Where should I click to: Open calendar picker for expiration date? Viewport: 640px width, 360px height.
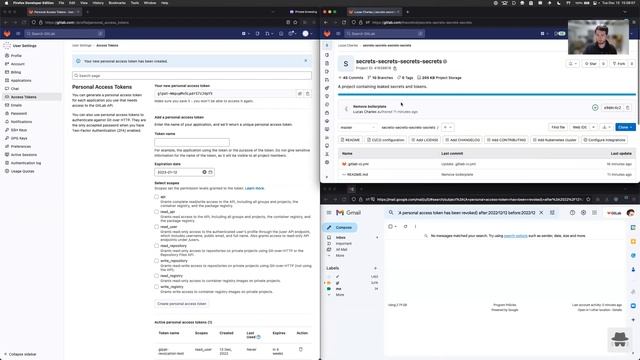(x=211, y=172)
